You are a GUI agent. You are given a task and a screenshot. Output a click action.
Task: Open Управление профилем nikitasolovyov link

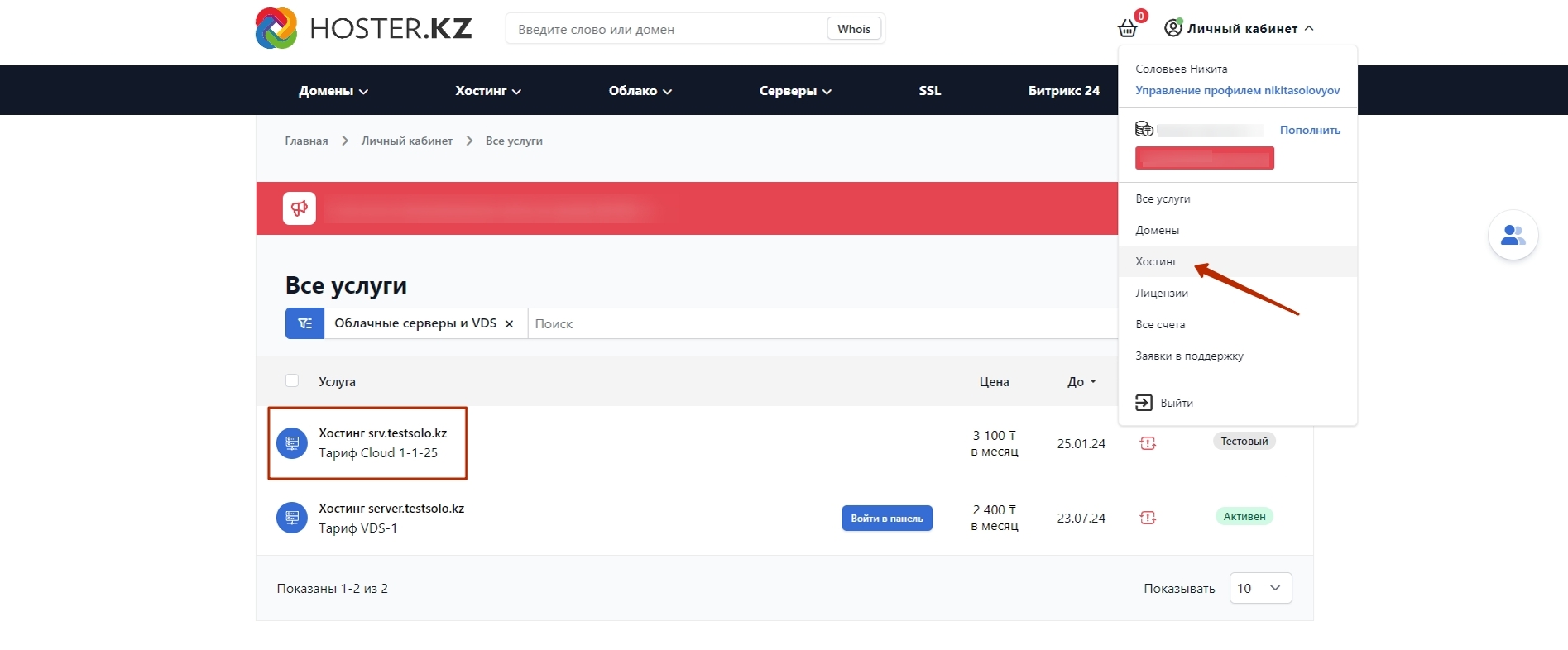(1237, 90)
